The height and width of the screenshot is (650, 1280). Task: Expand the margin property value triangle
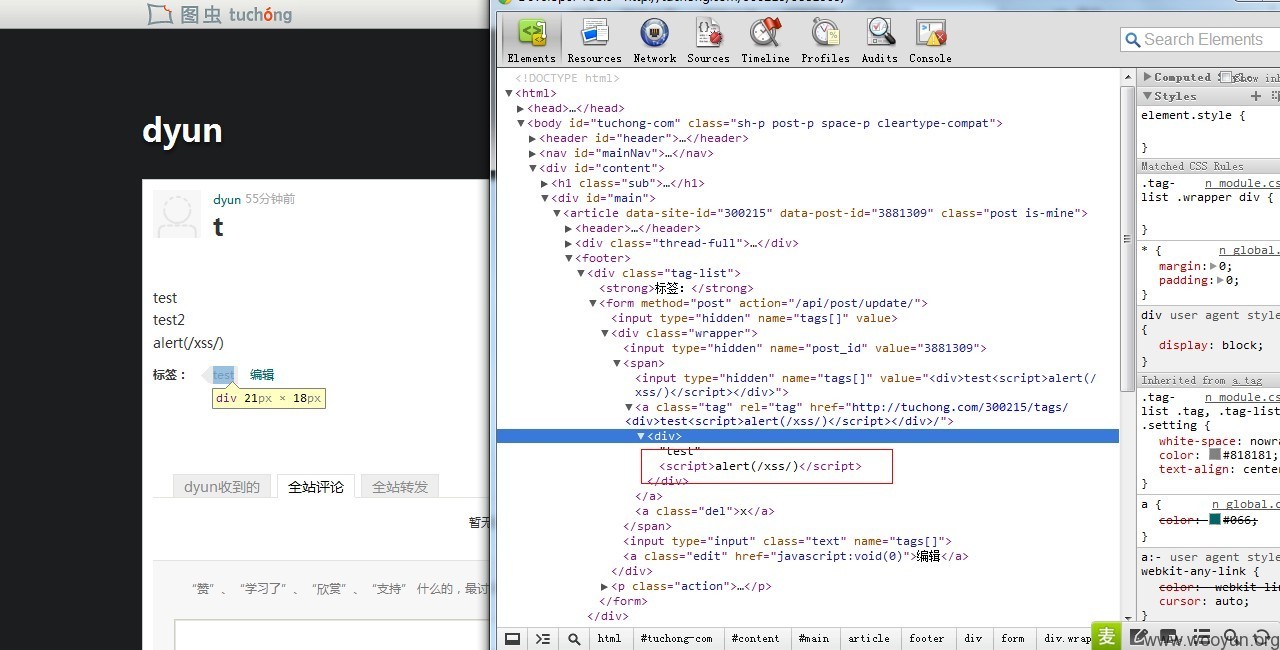pos(1214,266)
